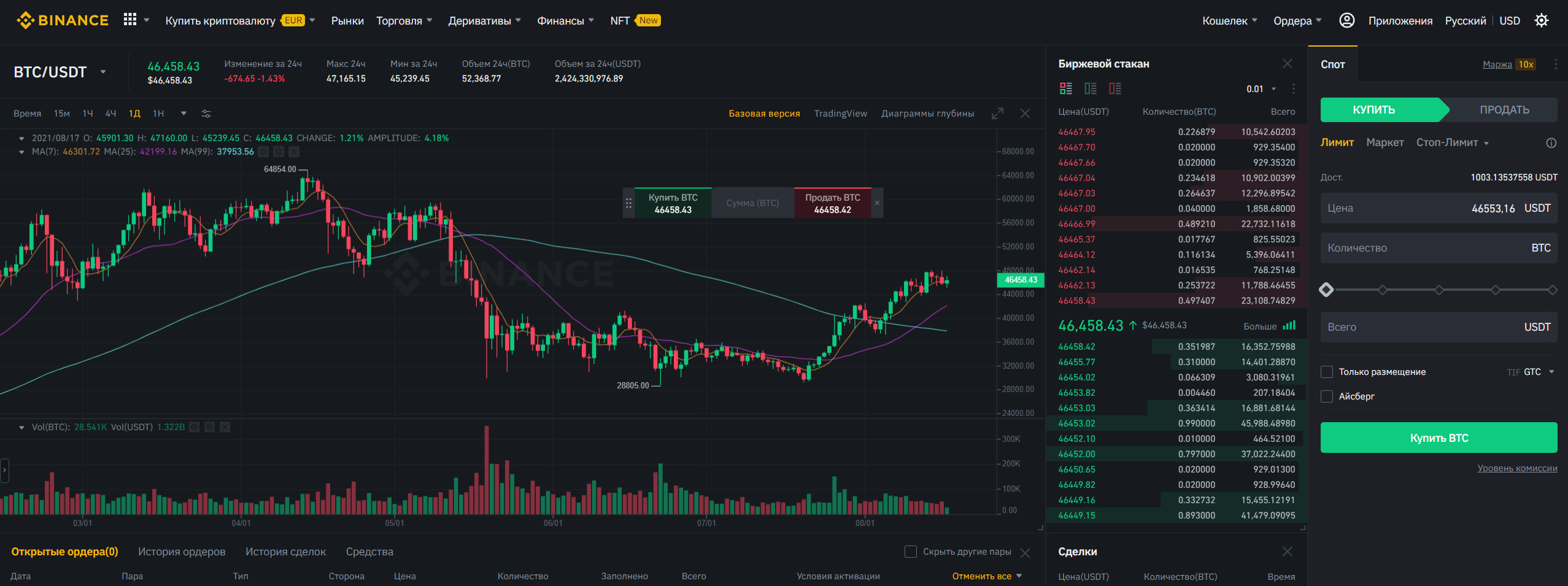Viewport: 1568px width, 586px height.
Task: Click the order book depth bars icon
Action: (x=1289, y=326)
